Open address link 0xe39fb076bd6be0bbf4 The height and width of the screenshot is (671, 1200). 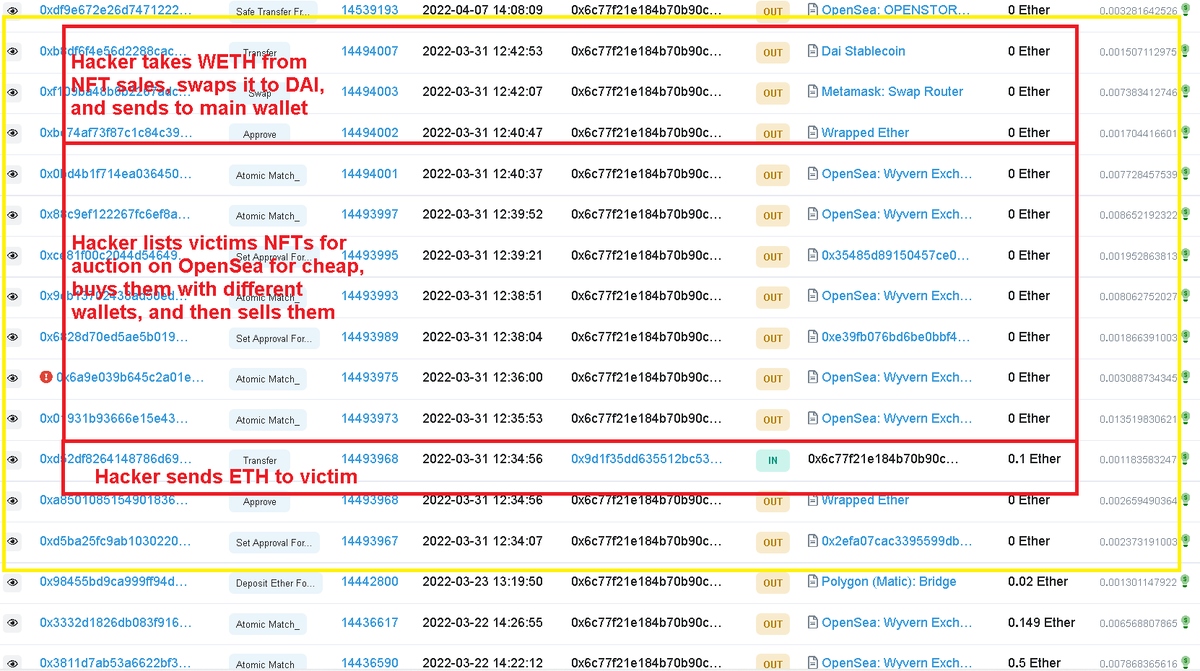(x=897, y=337)
